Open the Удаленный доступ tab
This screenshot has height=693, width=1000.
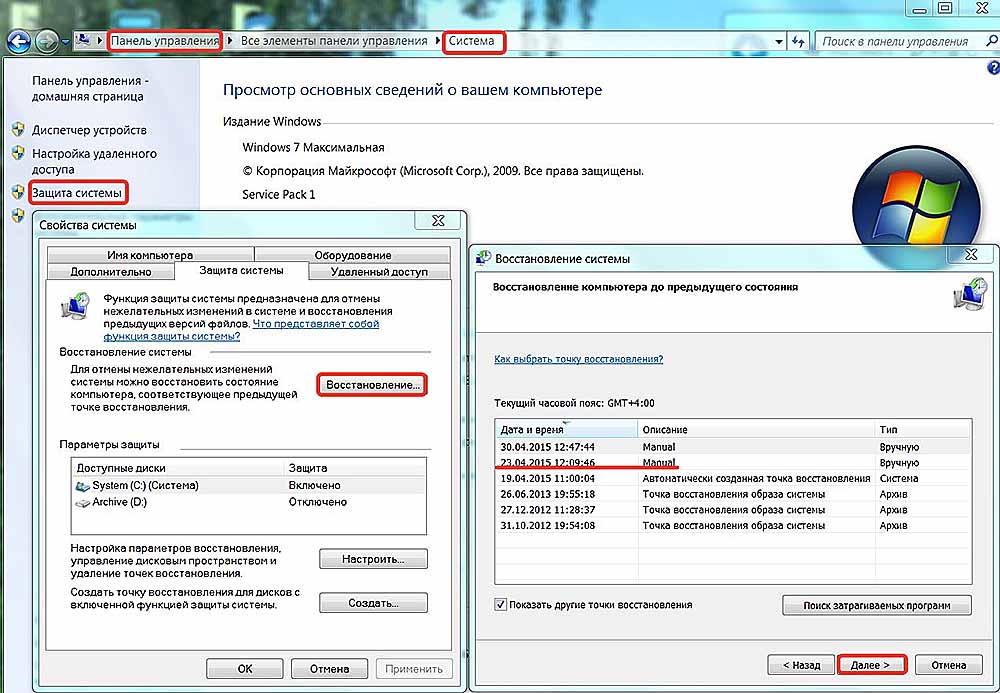click(x=379, y=272)
